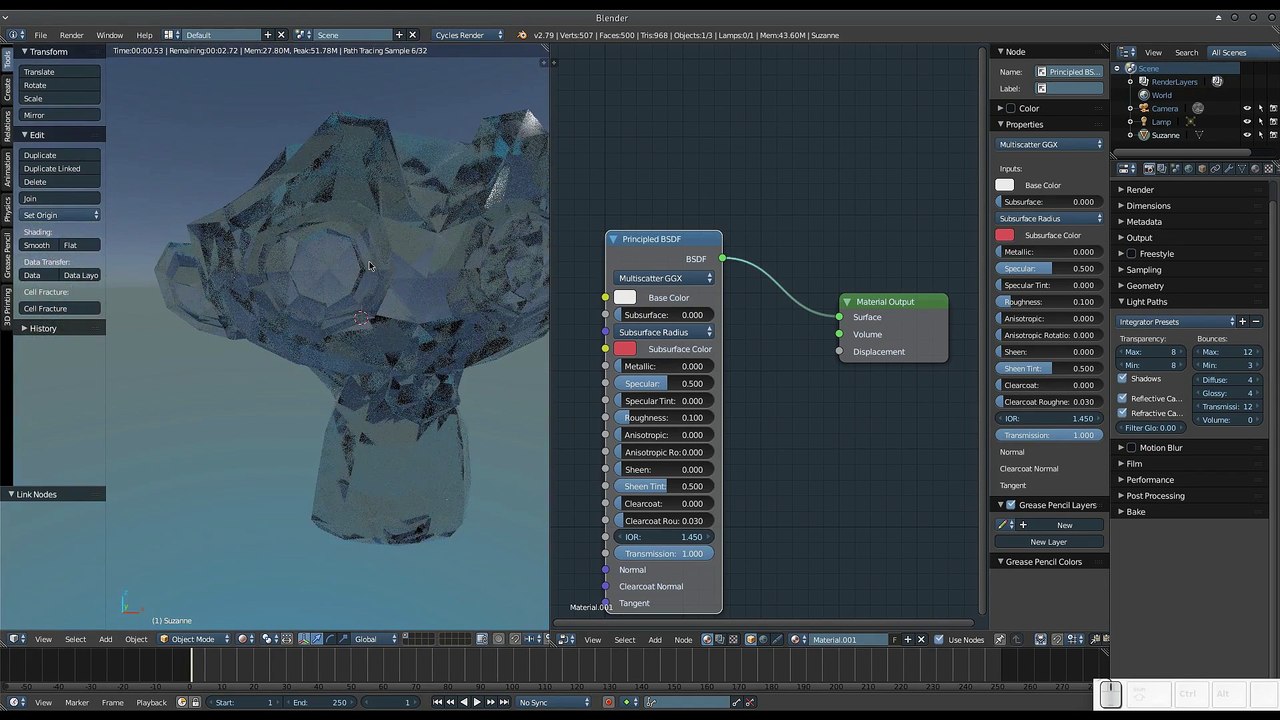Enable Motion Blur checkbox
1280x720 pixels.
pos(1131,448)
